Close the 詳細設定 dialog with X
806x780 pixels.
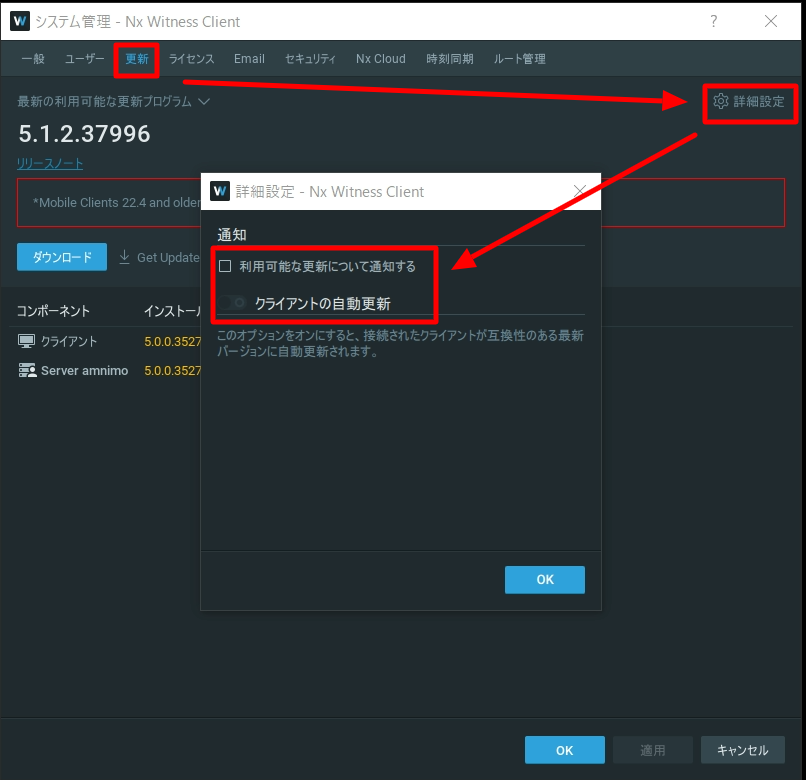click(x=579, y=191)
